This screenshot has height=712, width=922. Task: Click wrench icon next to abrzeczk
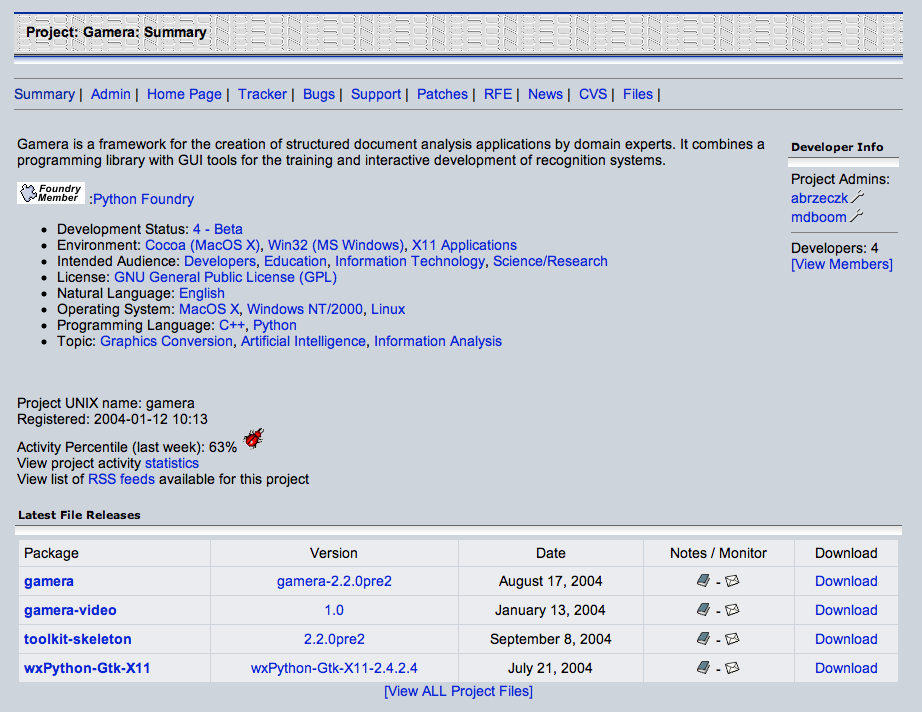click(x=857, y=197)
